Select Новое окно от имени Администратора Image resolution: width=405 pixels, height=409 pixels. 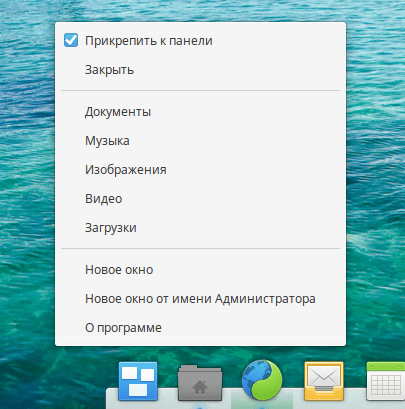200,299
